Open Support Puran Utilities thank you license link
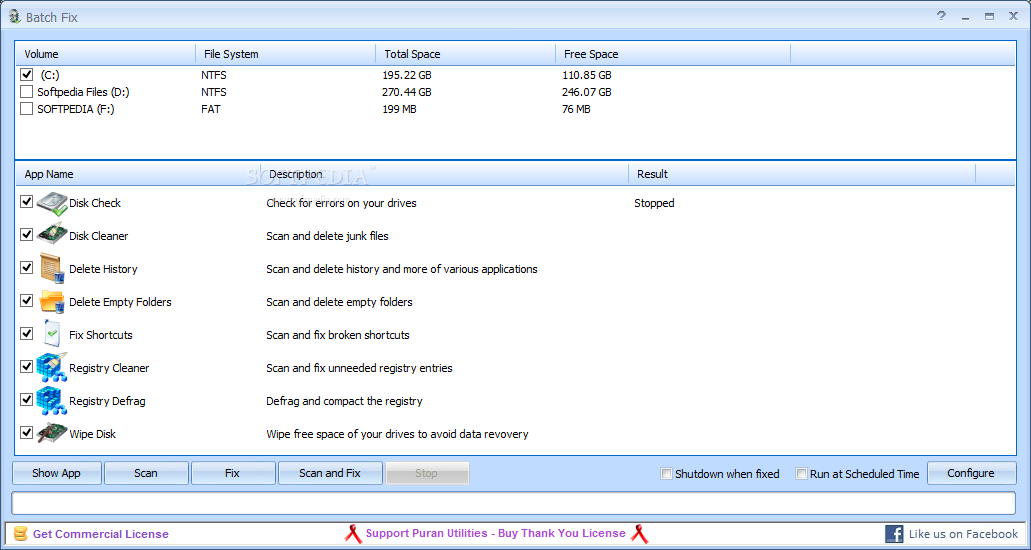Image resolution: width=1031 pixels, height=550 pixels. click(496, 534)
